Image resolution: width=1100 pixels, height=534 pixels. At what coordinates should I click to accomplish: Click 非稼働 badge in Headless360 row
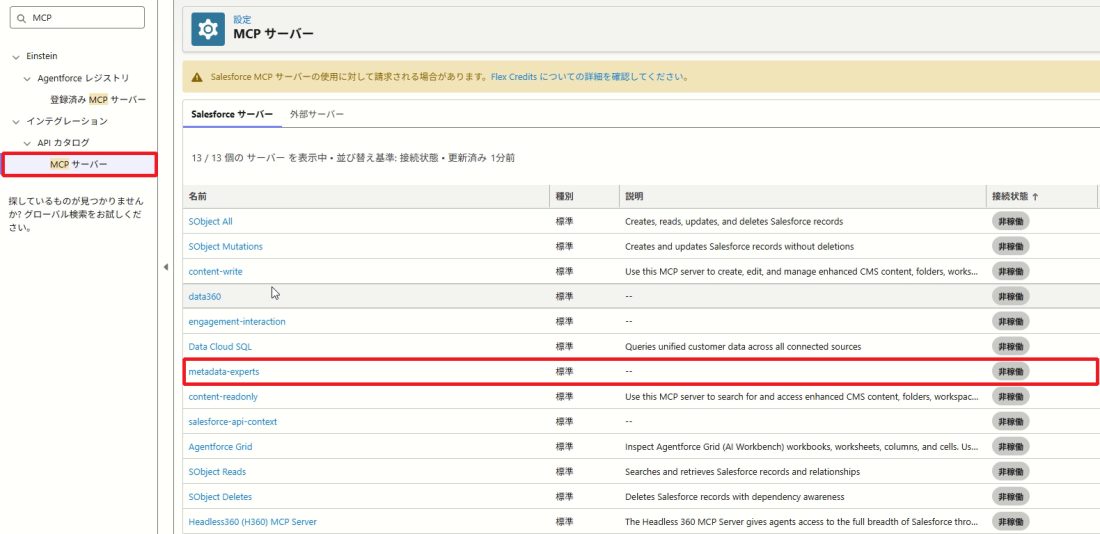1010,521
